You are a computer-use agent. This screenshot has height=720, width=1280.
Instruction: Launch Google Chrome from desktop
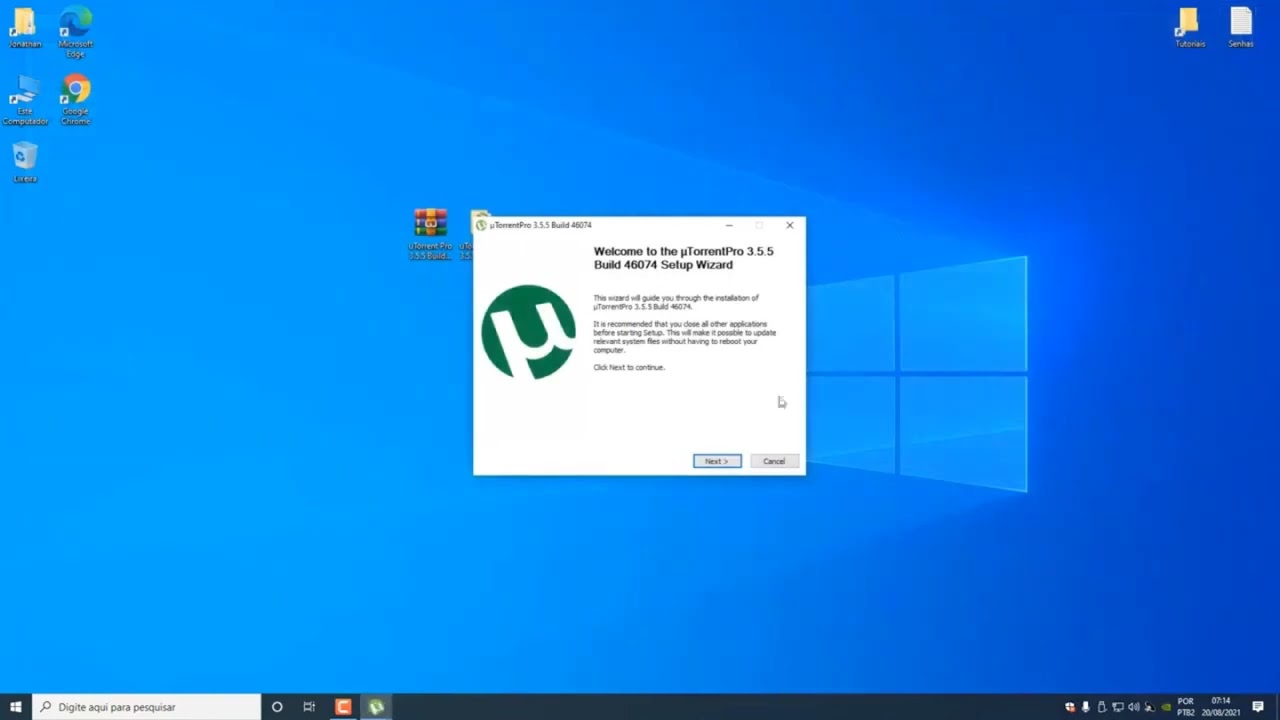tap(75, 100)
